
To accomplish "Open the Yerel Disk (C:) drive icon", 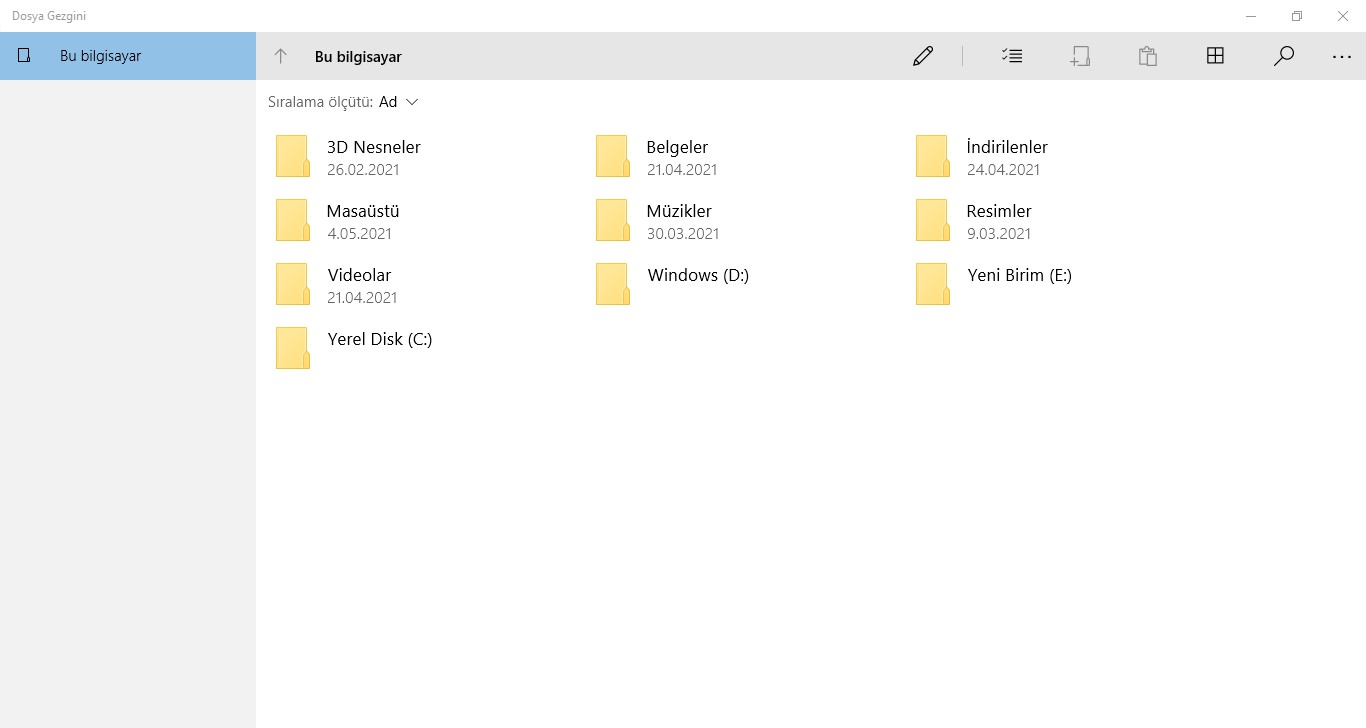I will (x=293, y=348).
